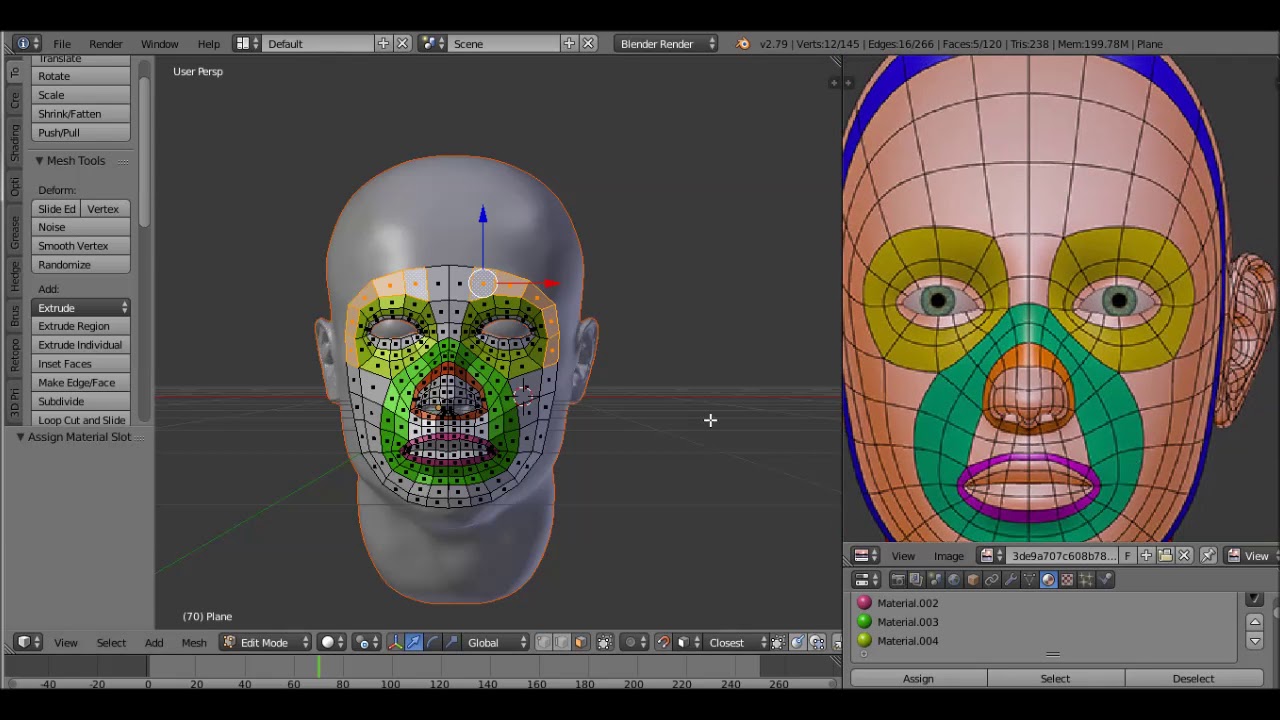The image size is (1280, 720).
Task: Open the Image menu in UV editor
Action: (949, 557)
